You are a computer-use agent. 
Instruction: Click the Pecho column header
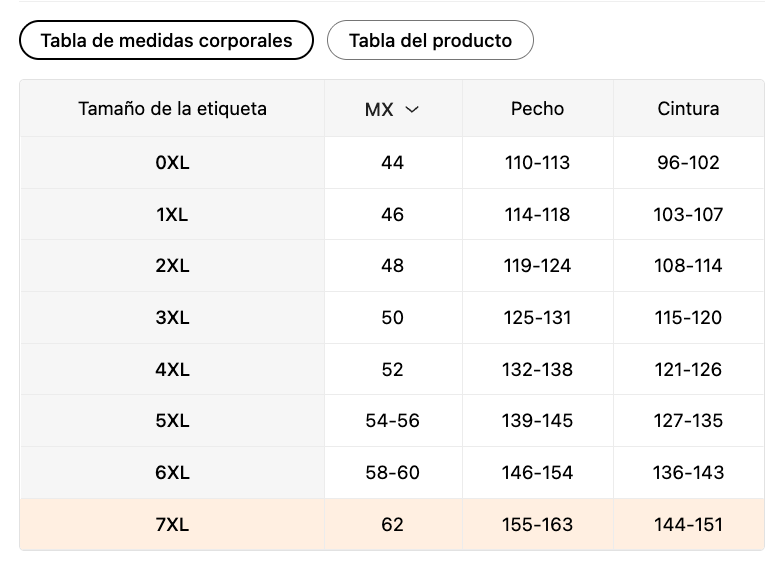(537, 109)
